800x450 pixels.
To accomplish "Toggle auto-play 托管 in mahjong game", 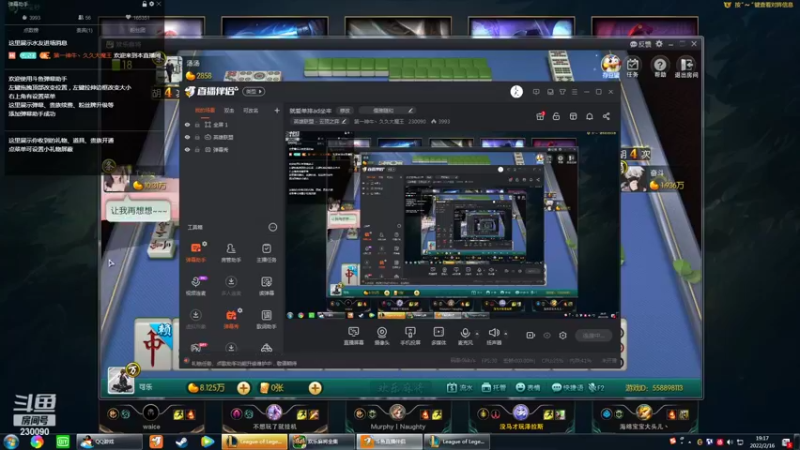I will pos(494,388).
